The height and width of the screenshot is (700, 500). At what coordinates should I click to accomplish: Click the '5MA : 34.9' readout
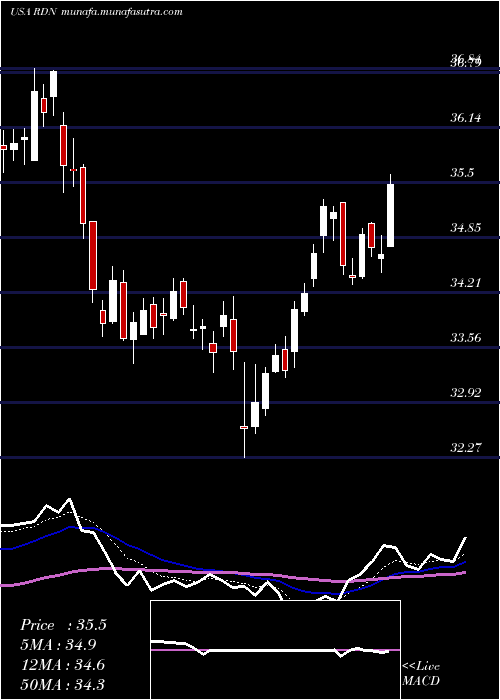[x=58, y=645]
